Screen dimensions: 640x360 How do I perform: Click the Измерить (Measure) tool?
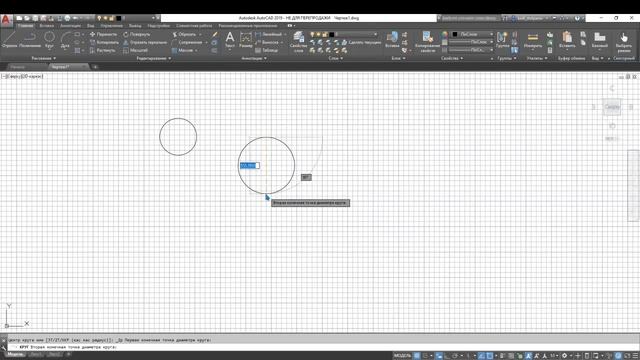[533, 40]
